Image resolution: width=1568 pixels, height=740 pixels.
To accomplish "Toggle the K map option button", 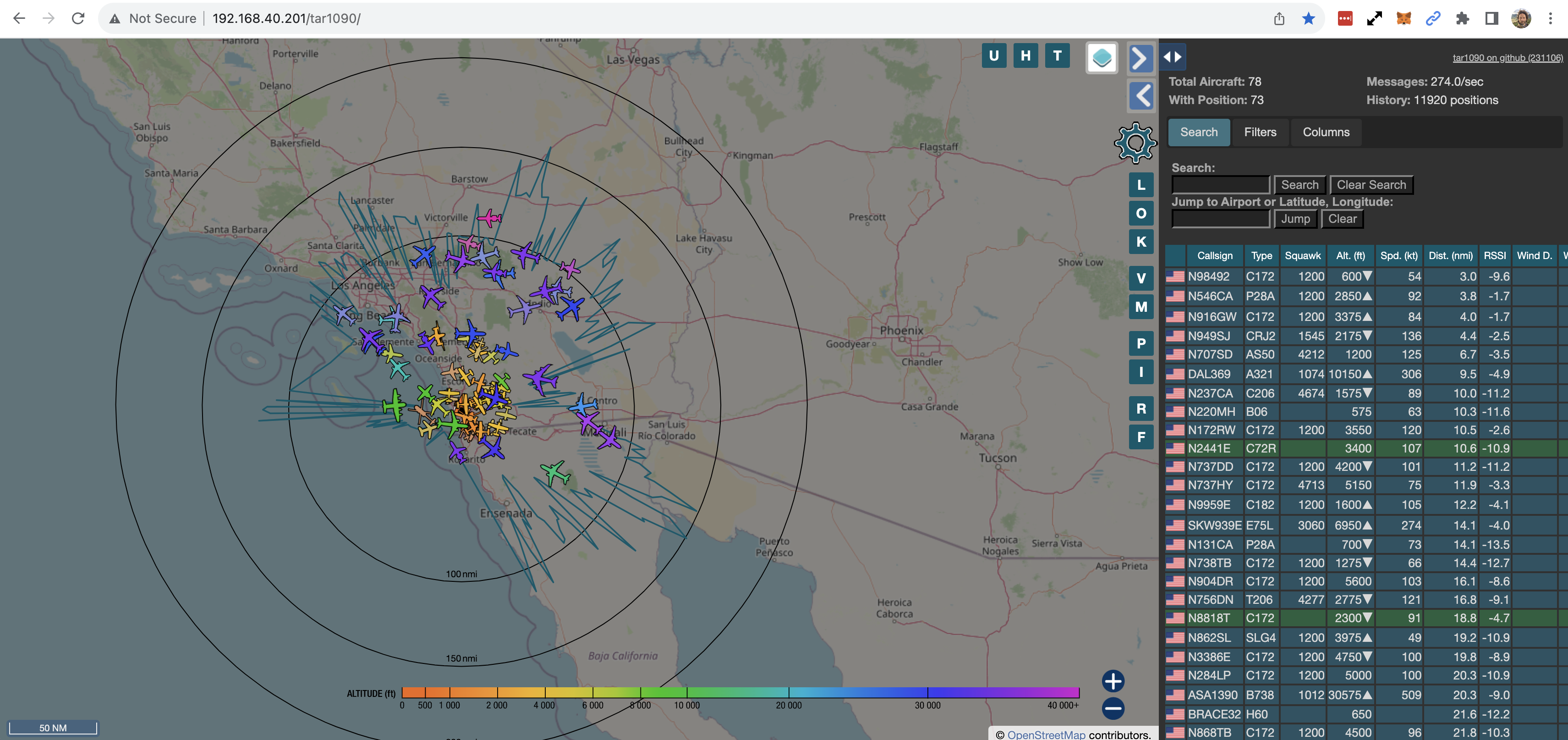I will [1140, 242].
